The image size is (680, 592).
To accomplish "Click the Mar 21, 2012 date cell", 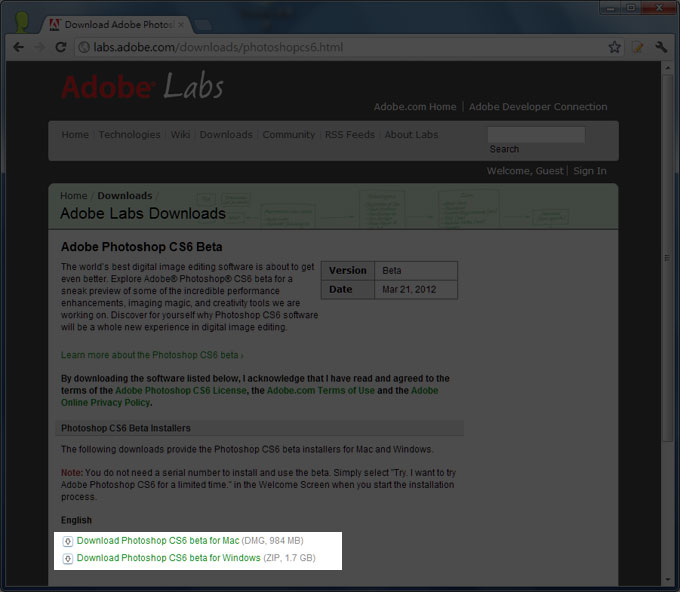I will coord(416,290).
